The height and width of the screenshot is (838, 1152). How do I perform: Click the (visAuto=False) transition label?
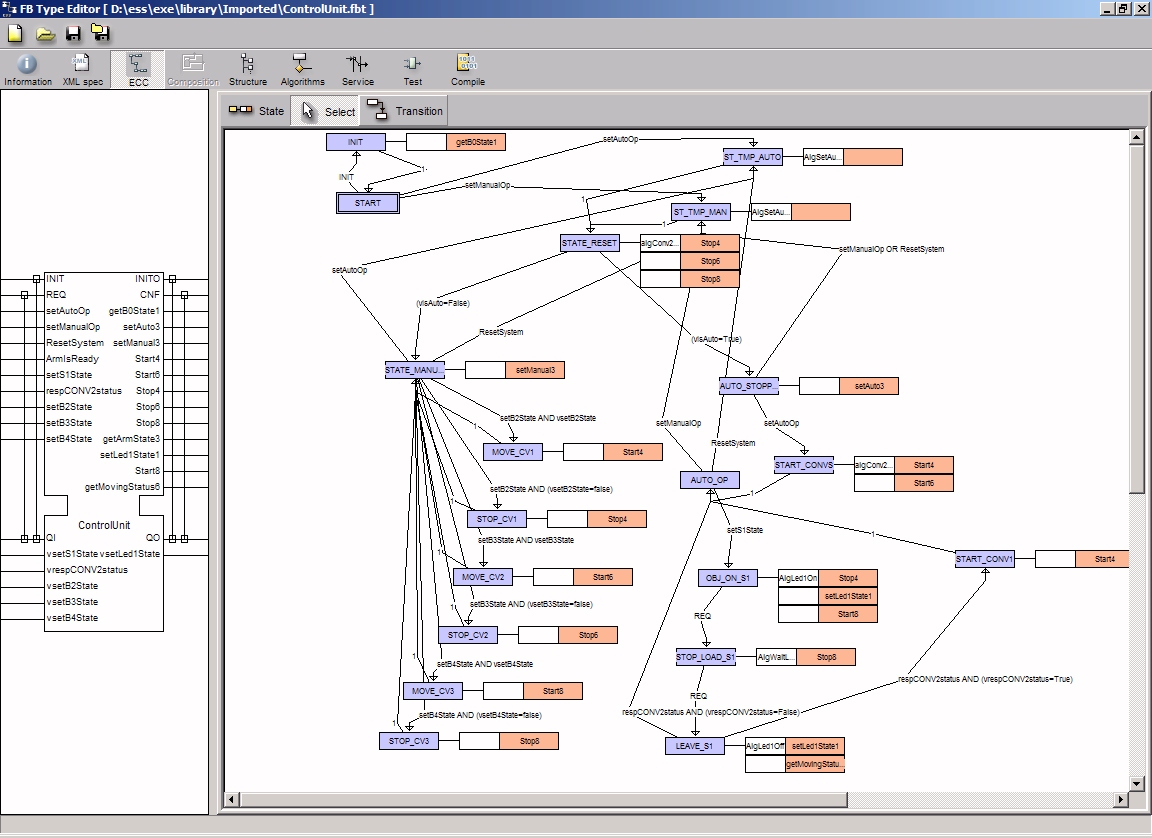click(442, 303)
